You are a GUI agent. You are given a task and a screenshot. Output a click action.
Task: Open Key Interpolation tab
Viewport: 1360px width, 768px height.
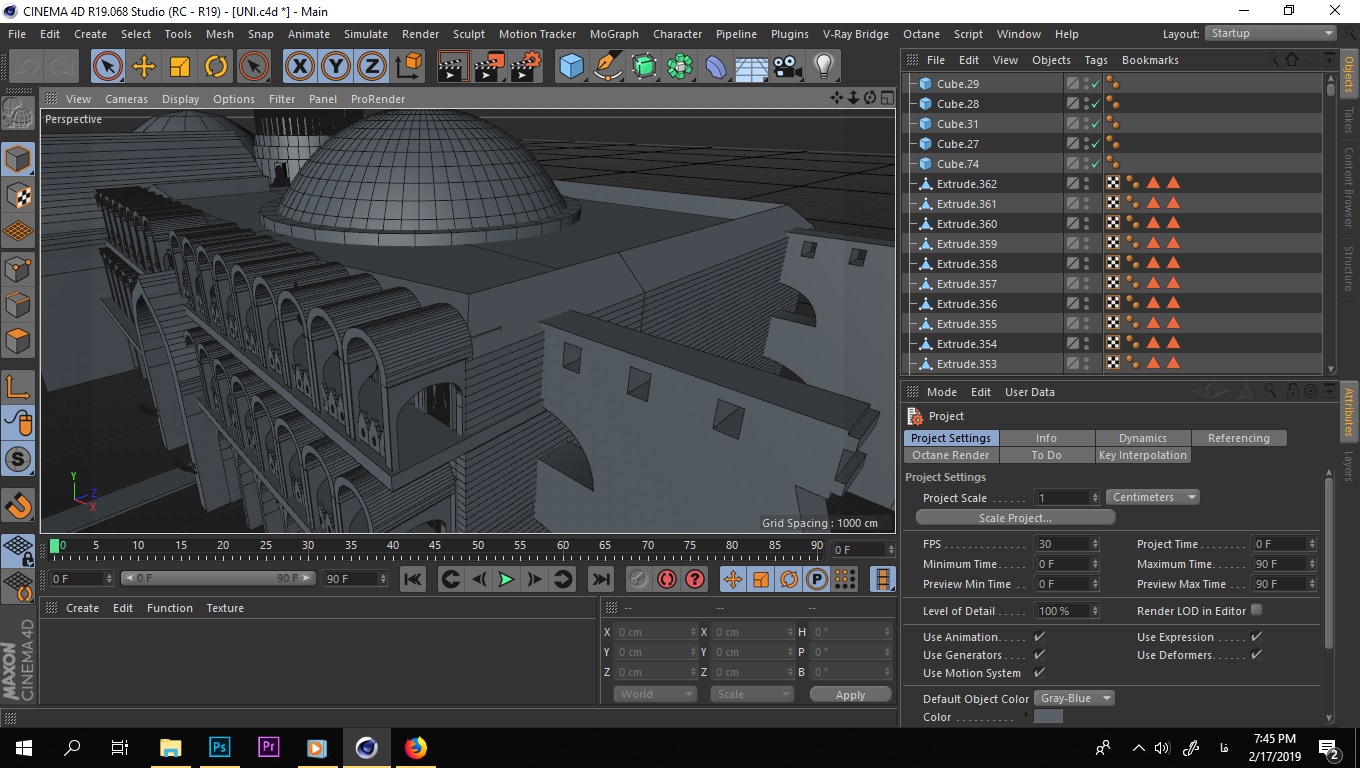pyautogui.click(x=1143, y=455)
